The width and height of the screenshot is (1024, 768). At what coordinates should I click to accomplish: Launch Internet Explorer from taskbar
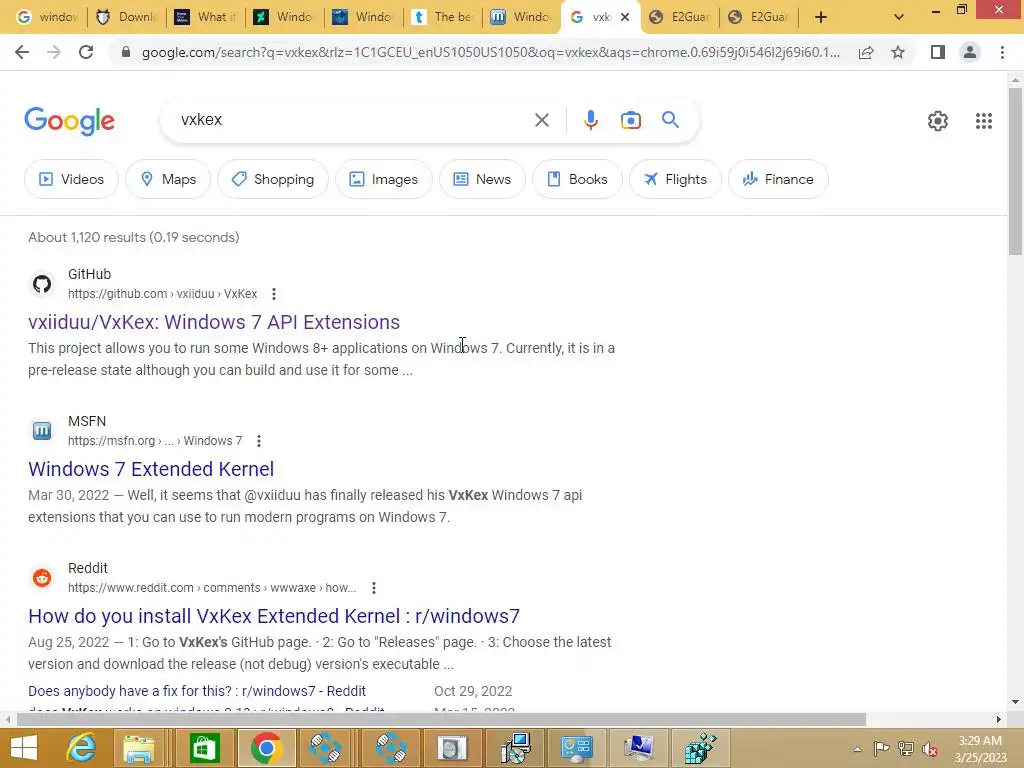(x=81, y=748)
